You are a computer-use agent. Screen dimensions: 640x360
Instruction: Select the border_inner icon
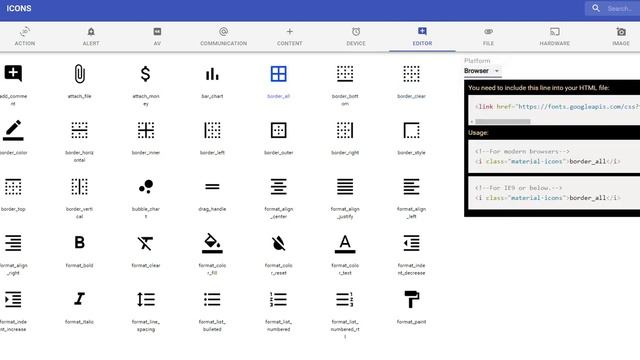146,130
